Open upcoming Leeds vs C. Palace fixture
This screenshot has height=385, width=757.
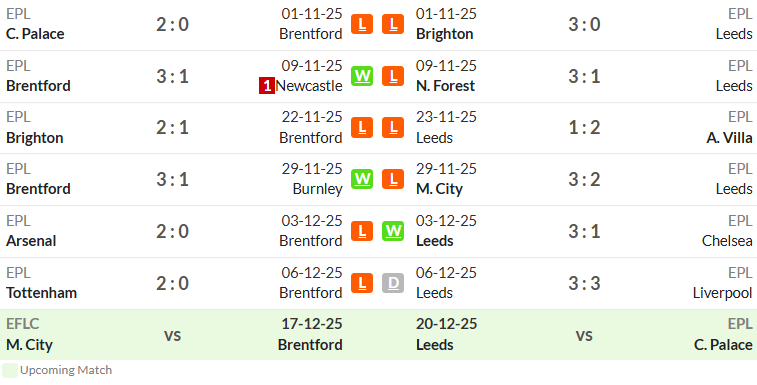coord(584,335)
